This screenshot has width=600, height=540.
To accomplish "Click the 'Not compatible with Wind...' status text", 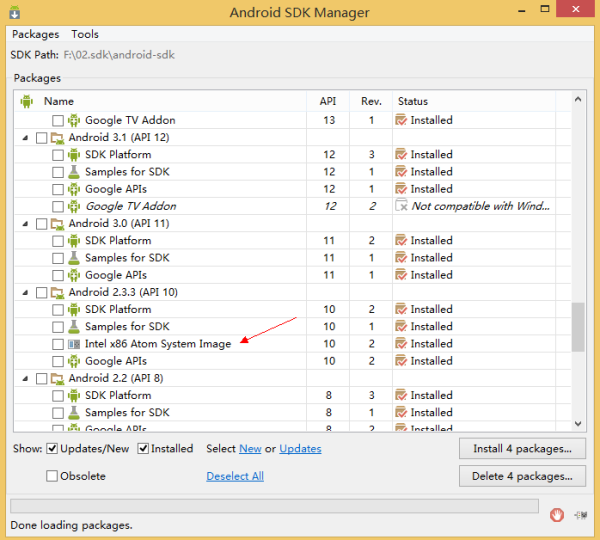I will coord(481,206).
